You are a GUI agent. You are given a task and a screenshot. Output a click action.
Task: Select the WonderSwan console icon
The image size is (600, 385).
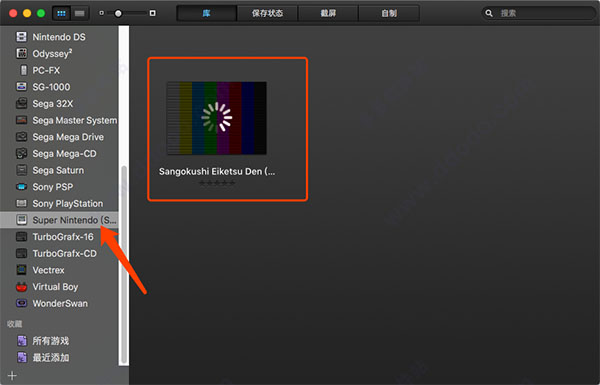click(21, 303)
